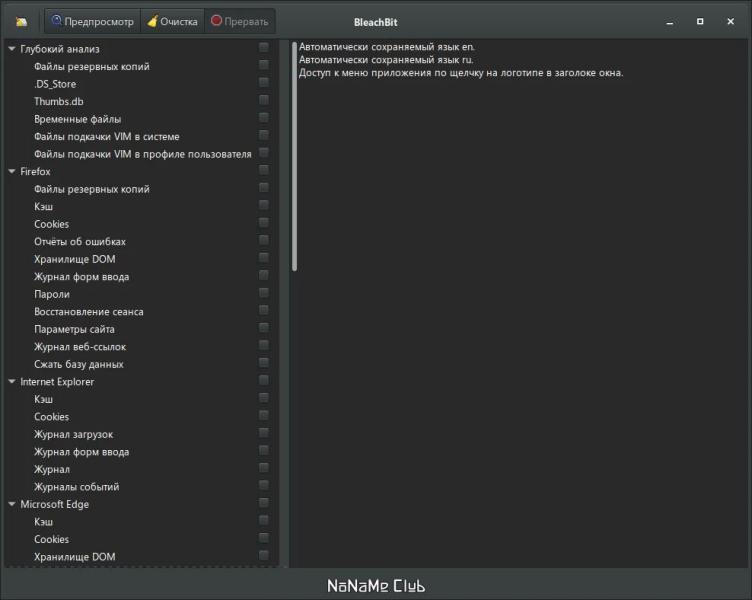The height and width of the screenshot is (600, 752).
Task: Check Журнал загрузок checkbox
Action: click(264, 433)
